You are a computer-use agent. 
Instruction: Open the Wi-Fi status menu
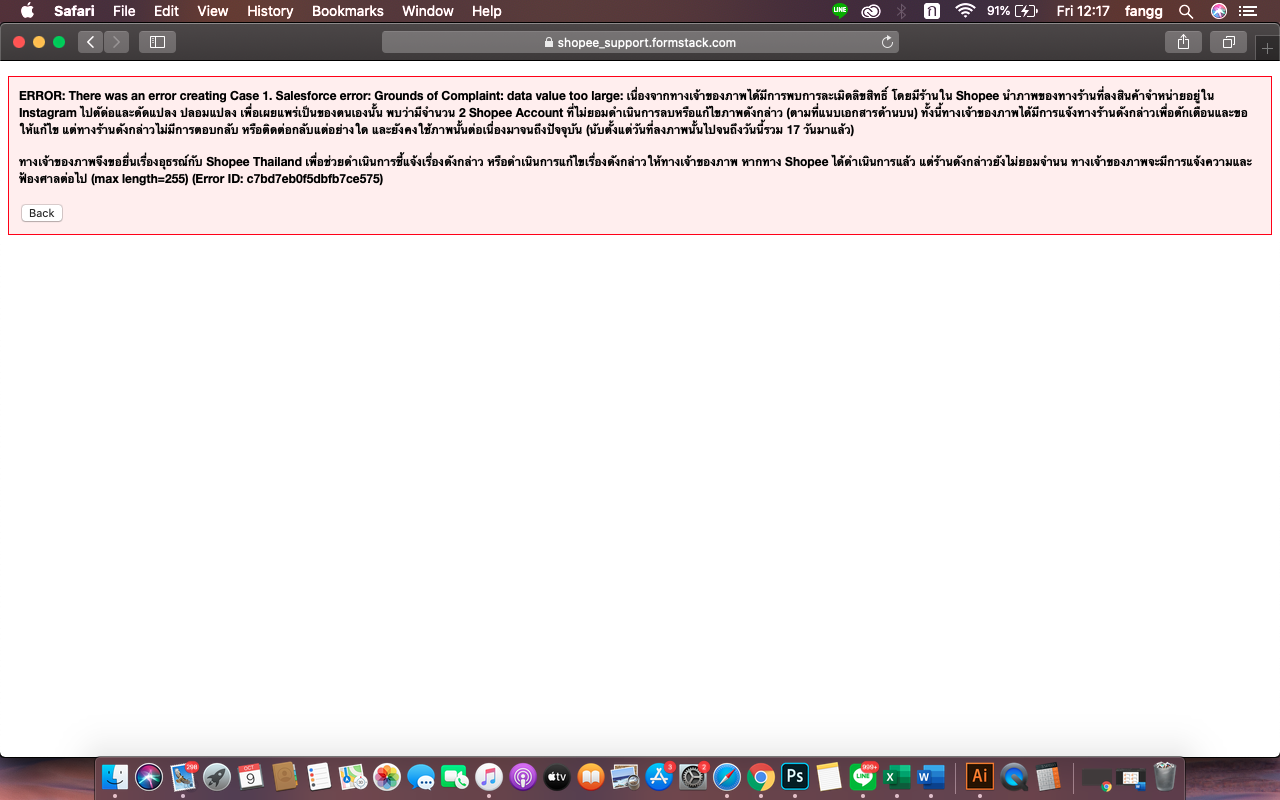pos(965,11)
